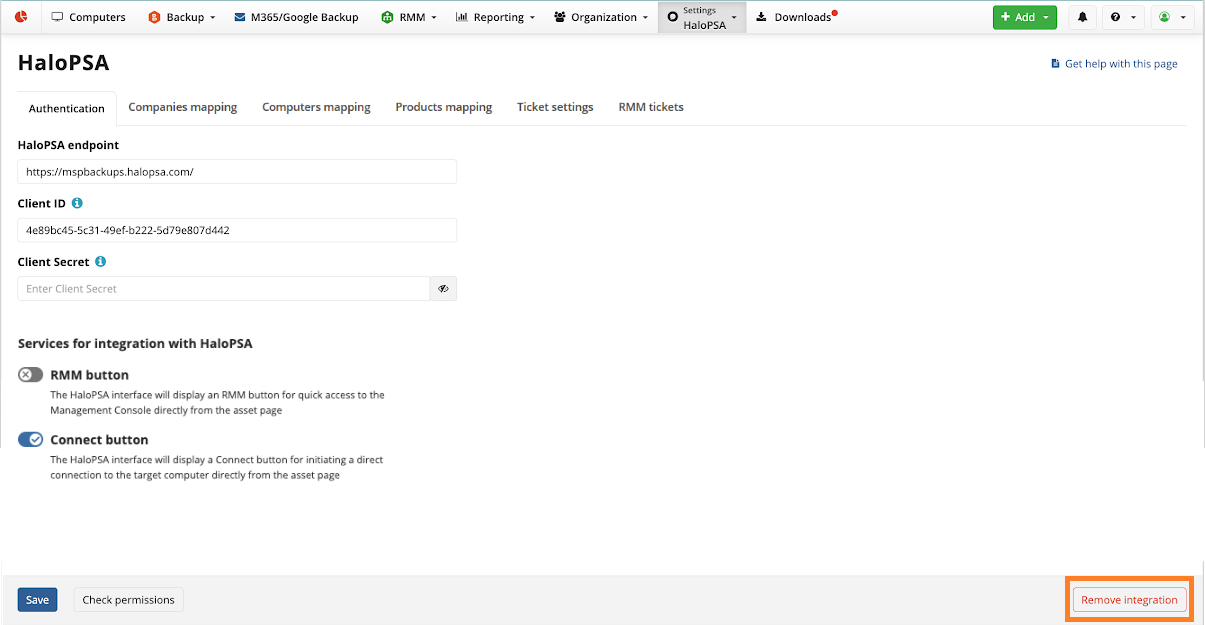Expand the Reporting dropdown menu
Screen dimensions: 1205x625
click(495, 17)
